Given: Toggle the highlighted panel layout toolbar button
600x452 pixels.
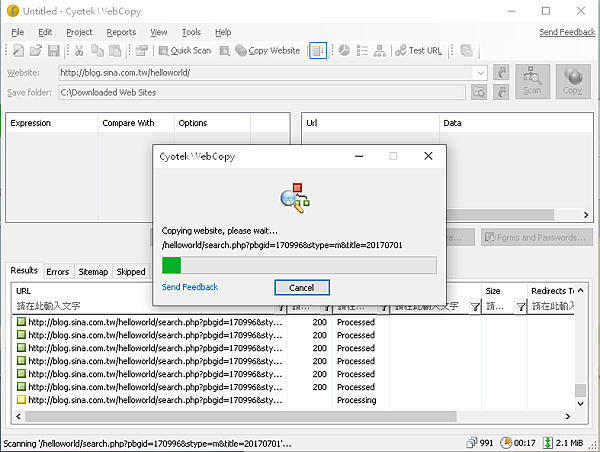Looking at the screenshot, I should coord(317,50).
